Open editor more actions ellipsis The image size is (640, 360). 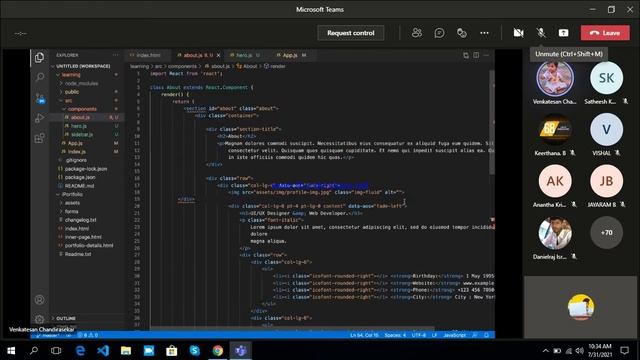(486, 55)
